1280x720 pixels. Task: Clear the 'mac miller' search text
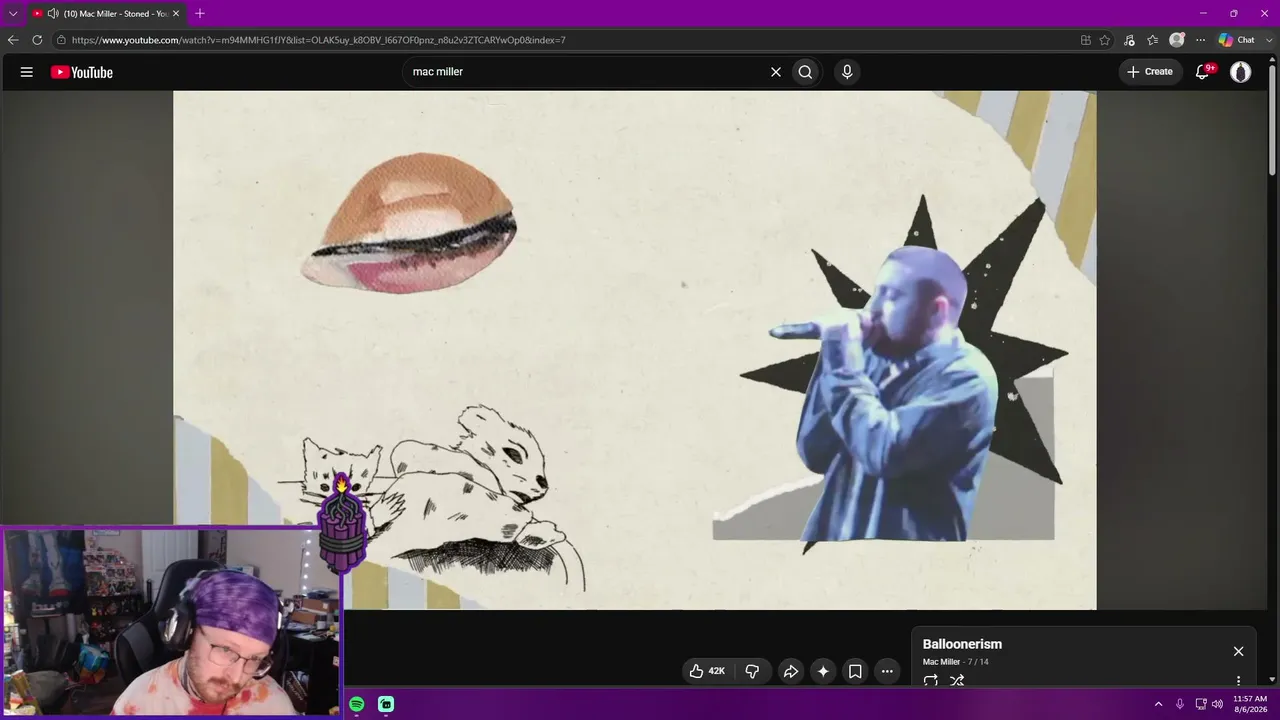(775, 72)
